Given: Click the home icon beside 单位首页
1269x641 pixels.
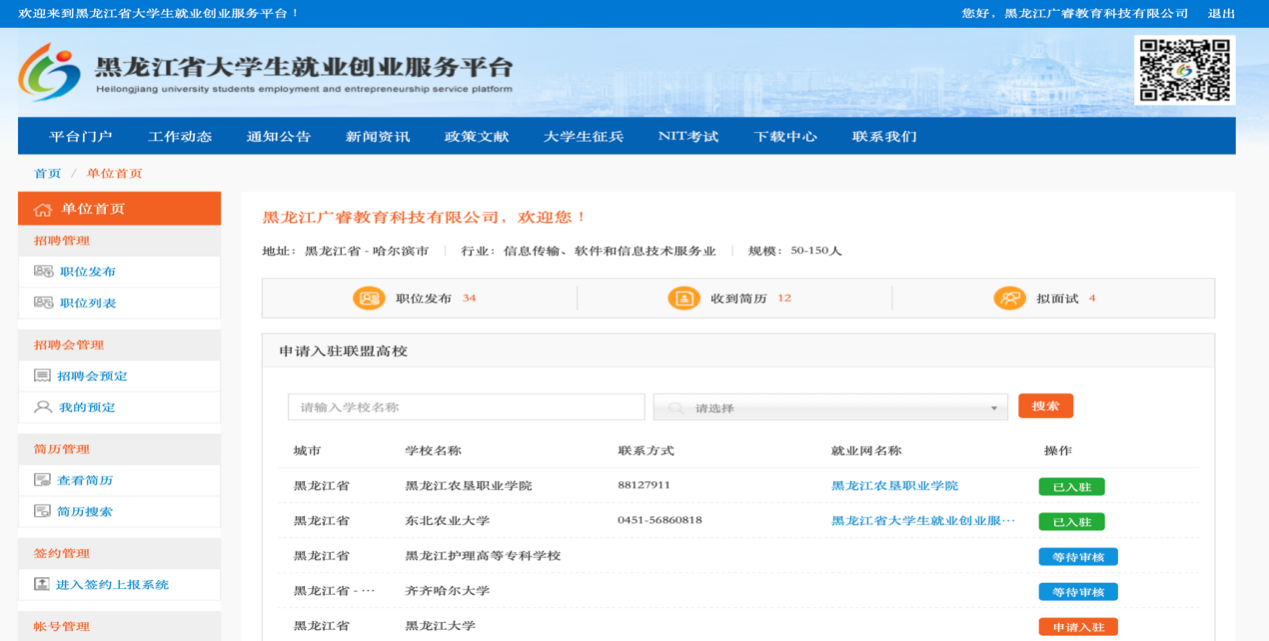Looking at the screenshot, I should click(43, 209).
